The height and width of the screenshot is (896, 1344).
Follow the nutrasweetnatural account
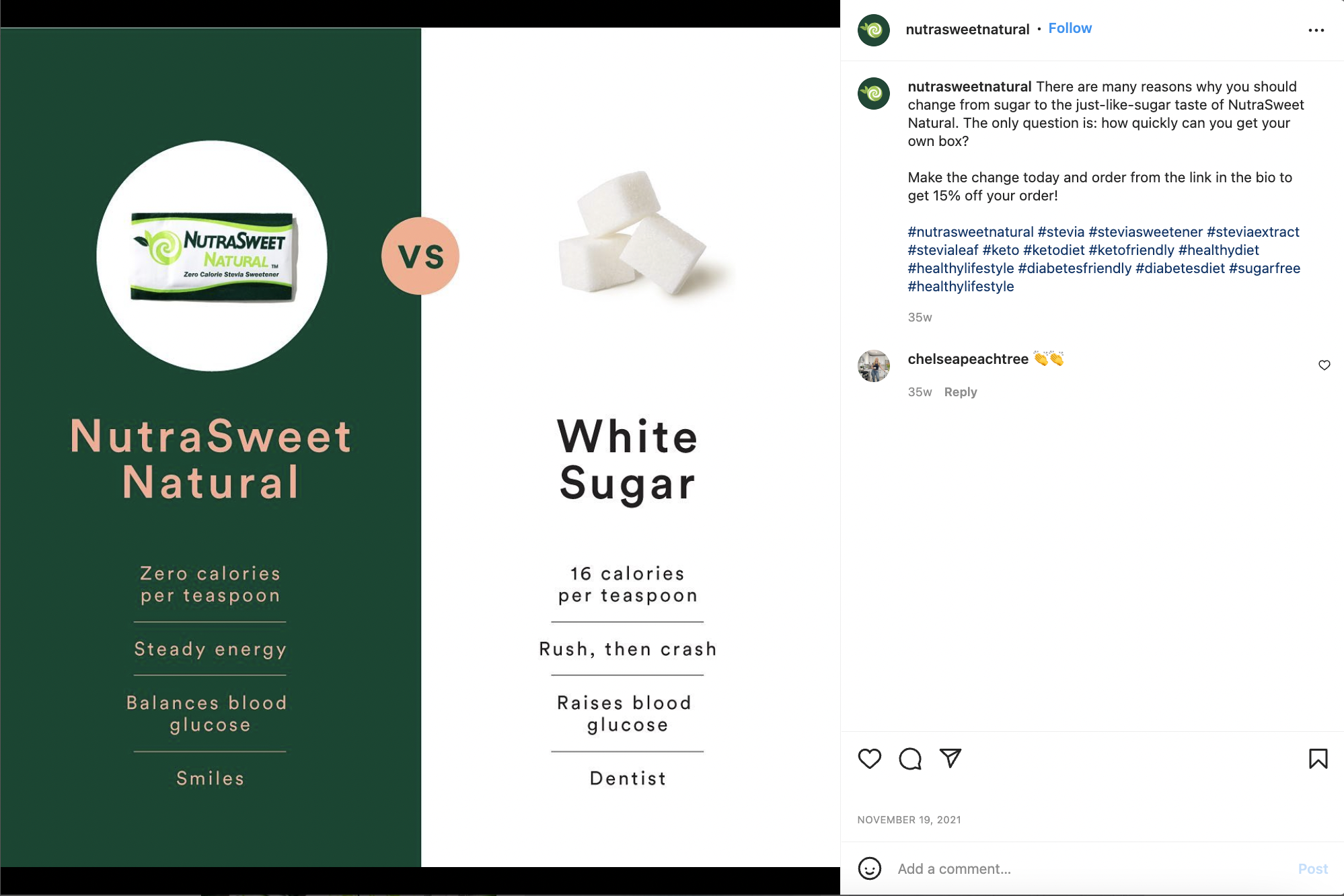pyautogui.click(x=1070, y=28)
